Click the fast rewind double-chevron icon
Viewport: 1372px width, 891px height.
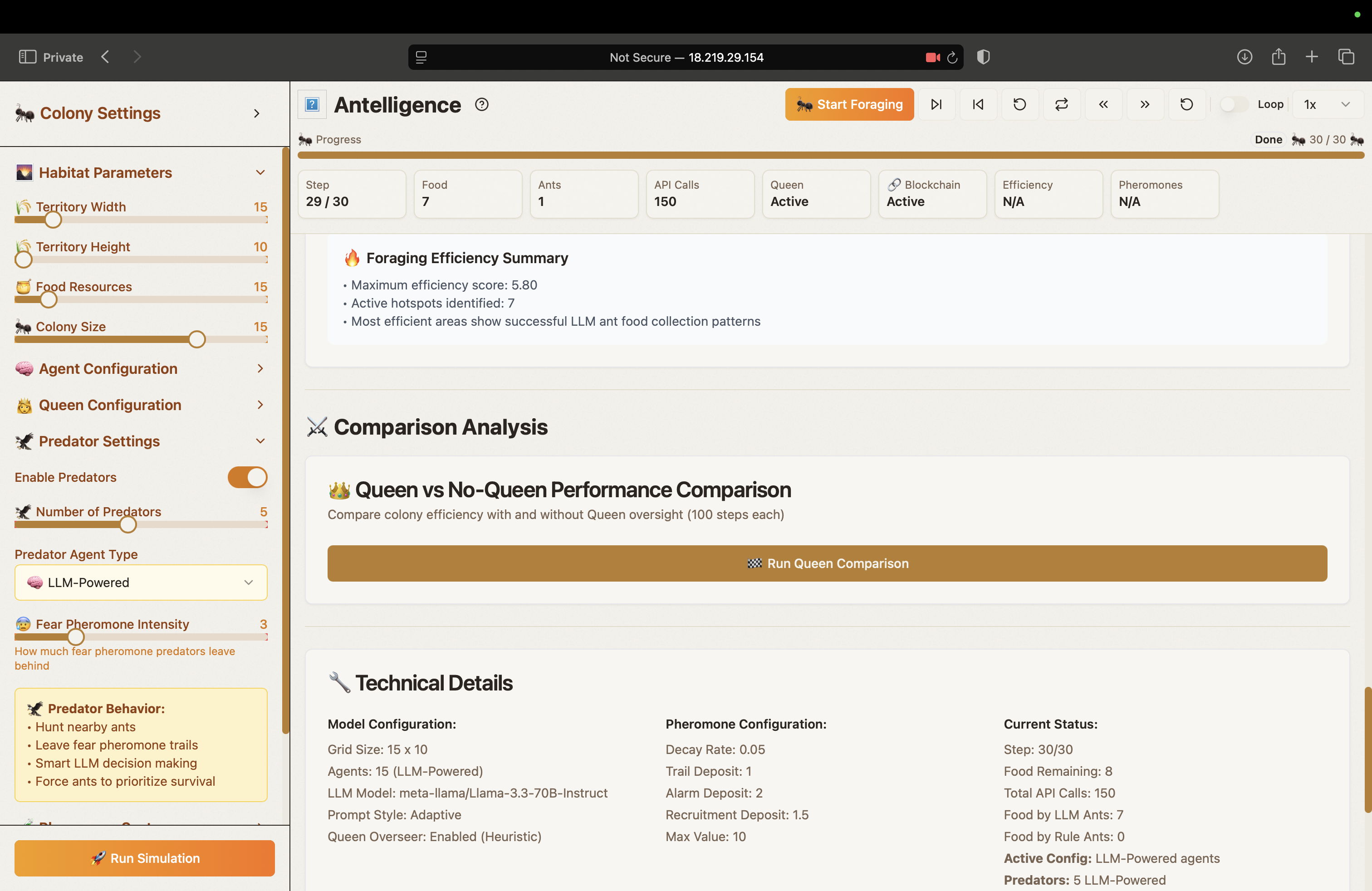[x=1103, y=104]
